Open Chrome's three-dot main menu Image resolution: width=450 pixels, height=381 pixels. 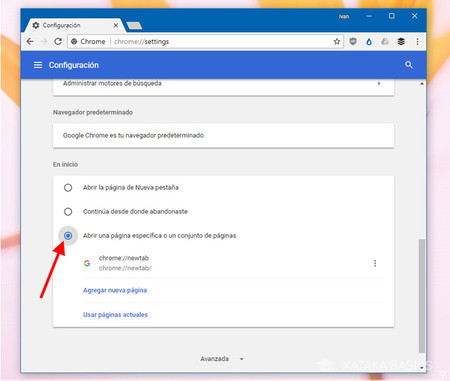pyautogui.click(x=417, y=42)
